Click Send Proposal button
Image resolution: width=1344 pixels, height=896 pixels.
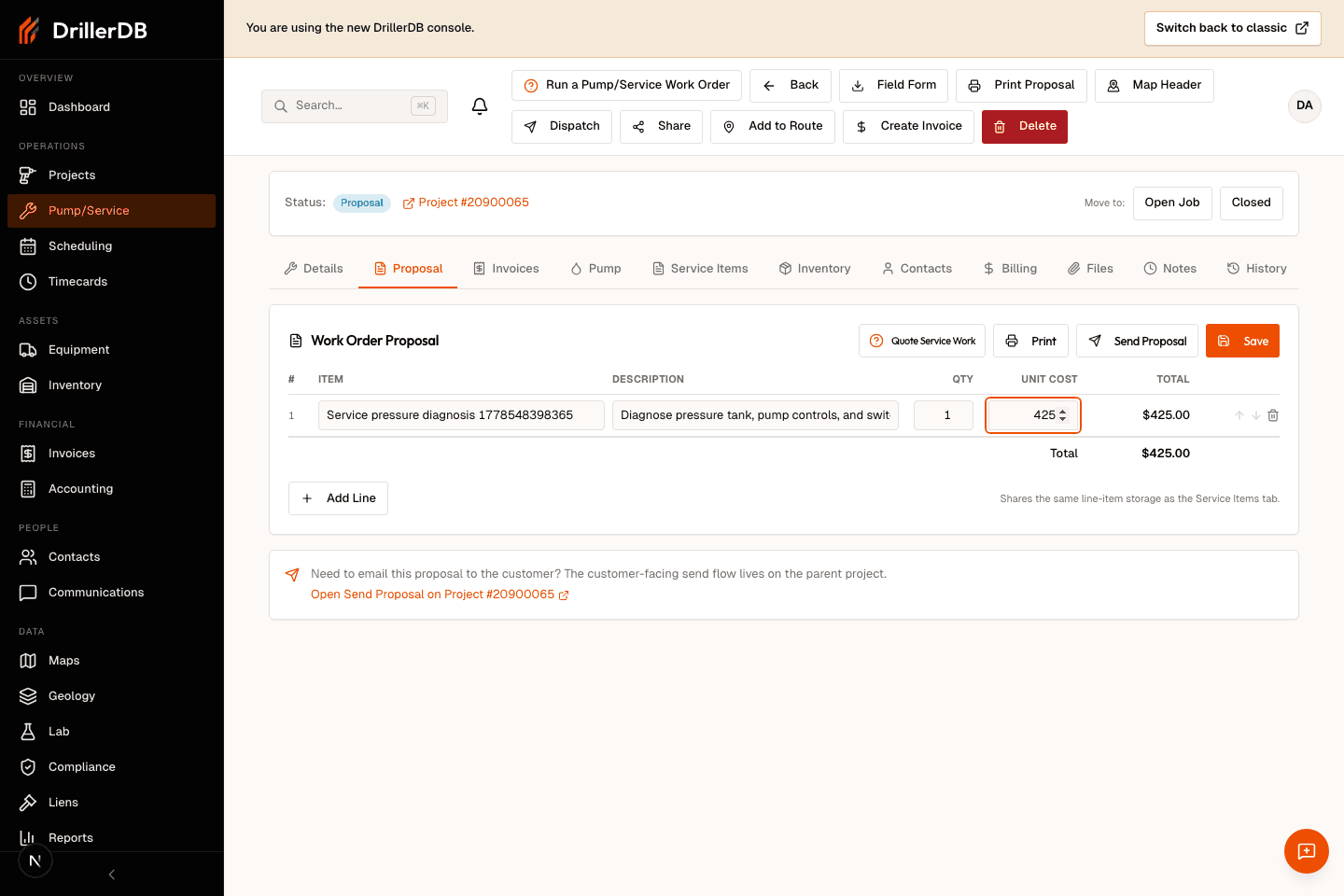point(1138,341)
